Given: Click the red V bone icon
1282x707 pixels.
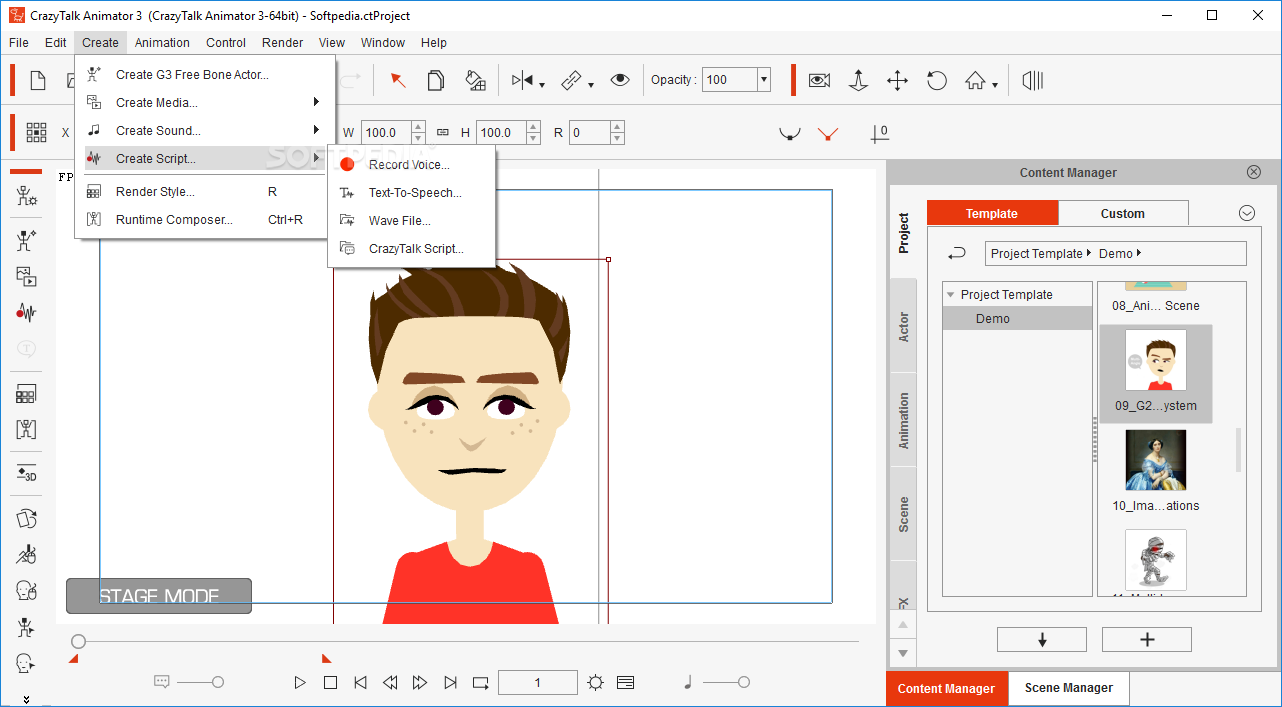Looking at the screenshot, I should coord(827,133).
